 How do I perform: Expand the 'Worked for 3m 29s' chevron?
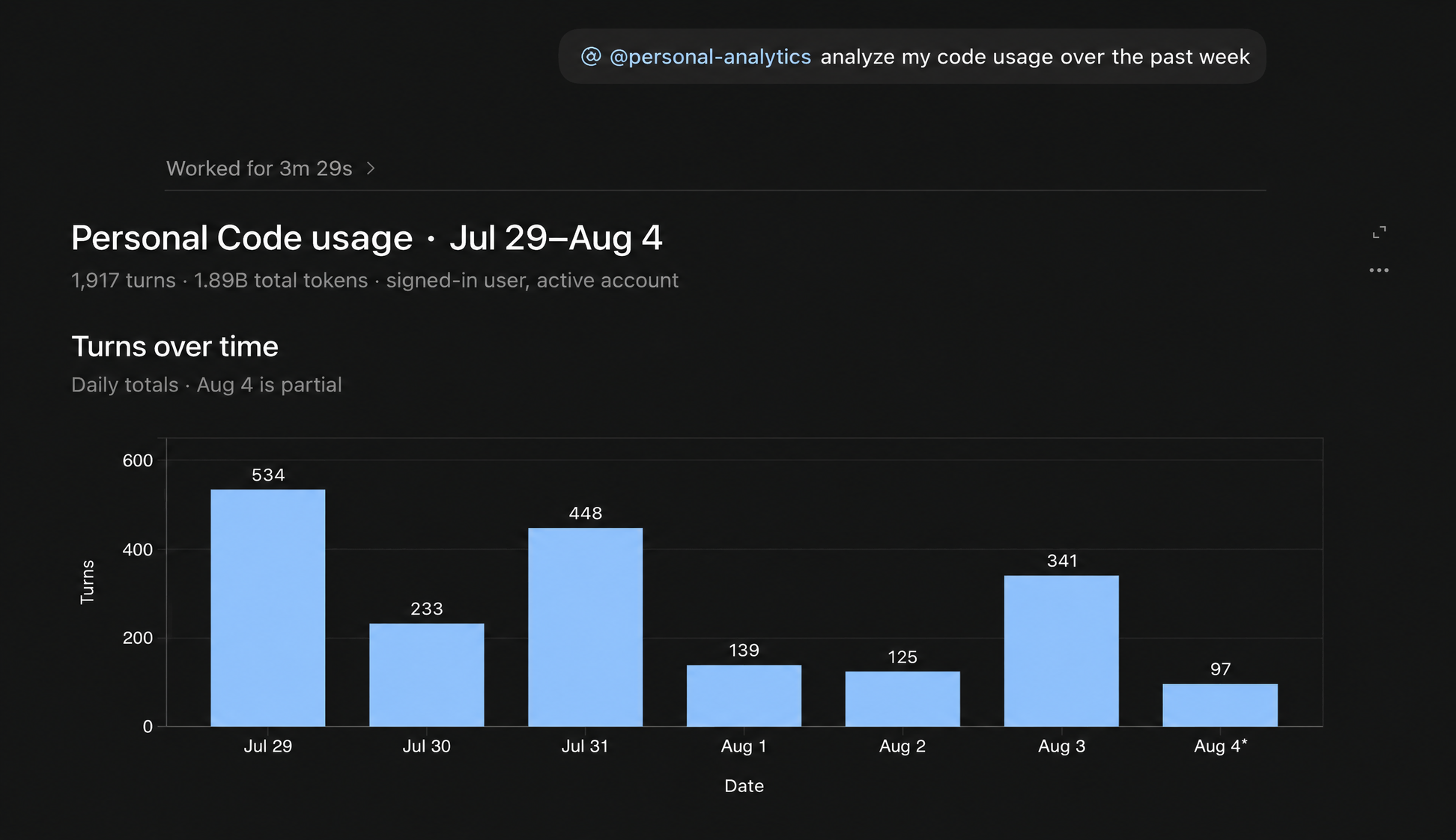coord(371,168)
